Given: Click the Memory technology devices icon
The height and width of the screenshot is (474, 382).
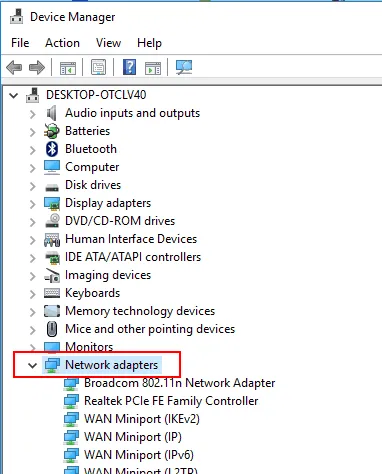Looking at the screenshot, I should pyautogui.click(x=52, y=311).
